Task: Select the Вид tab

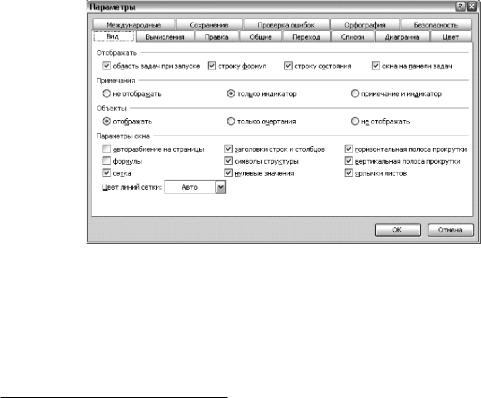Action: (113, 36)
